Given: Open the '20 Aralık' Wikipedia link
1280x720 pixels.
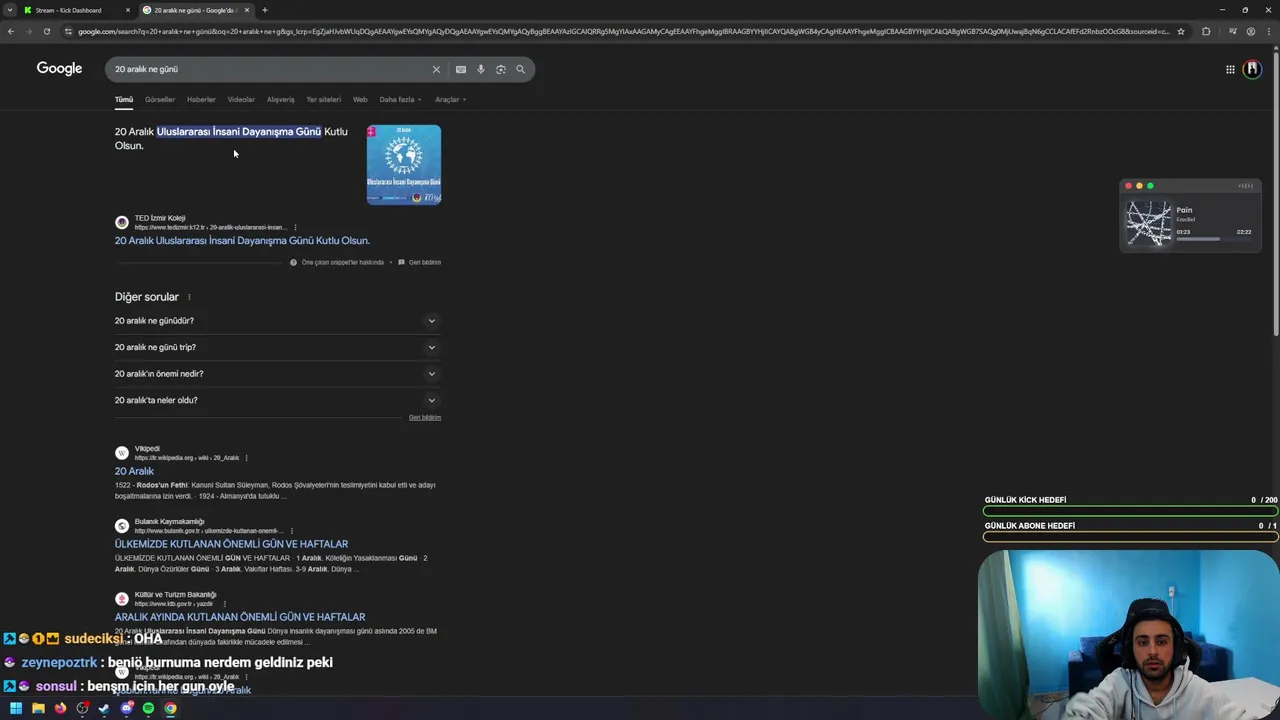Looking at the screenshot, I should (x=134, y=471).
